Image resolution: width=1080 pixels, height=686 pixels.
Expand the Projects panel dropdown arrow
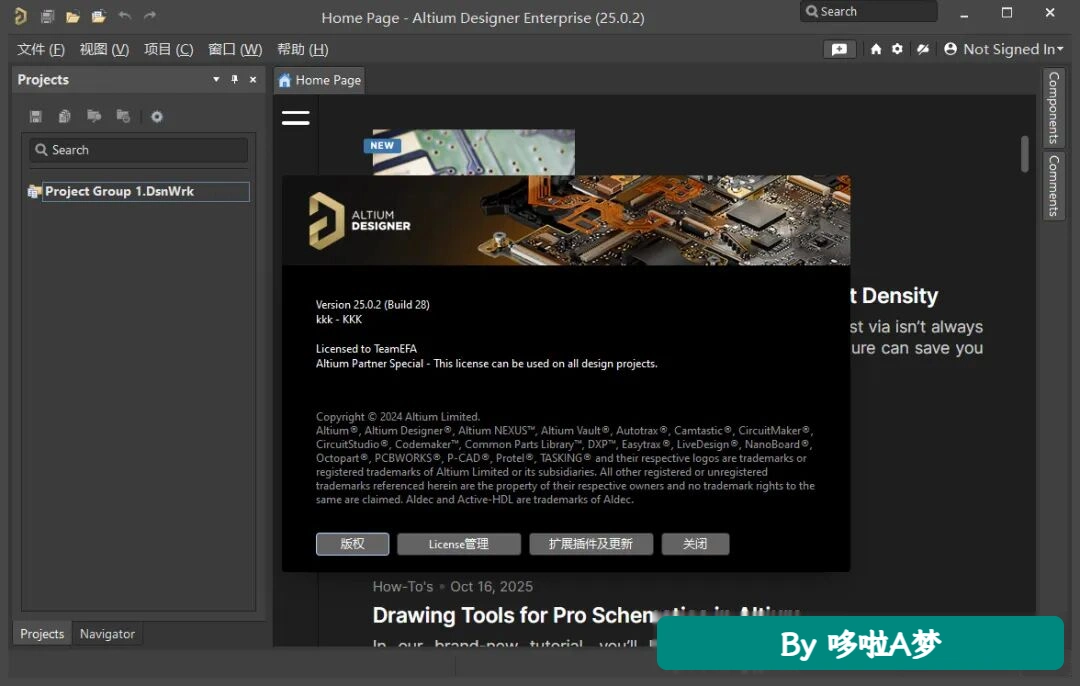(x=216, y=79)
